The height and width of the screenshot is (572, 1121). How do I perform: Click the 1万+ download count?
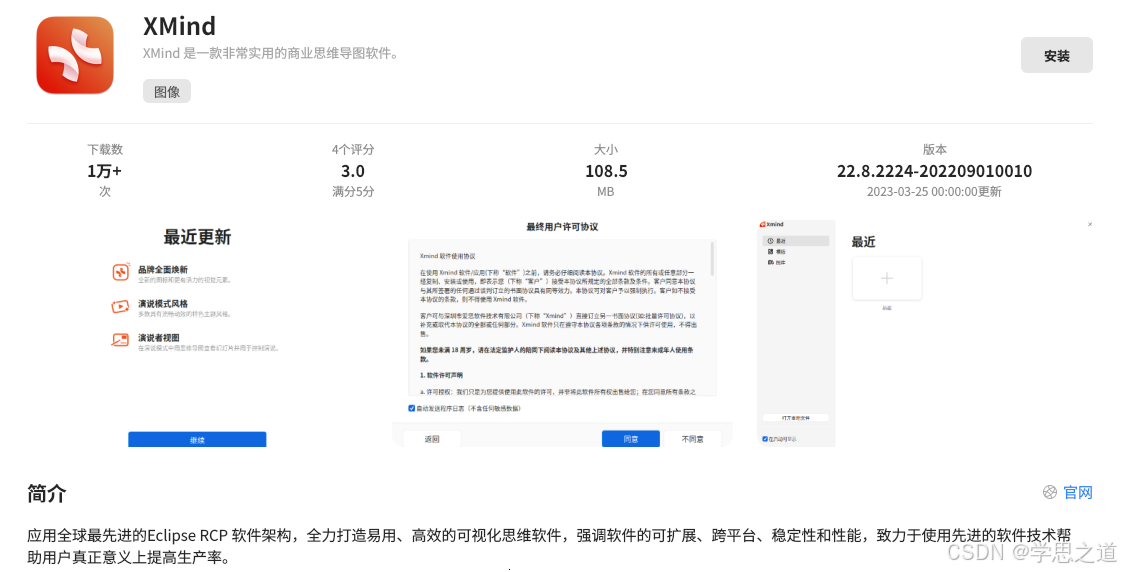(x=104, y=171)
